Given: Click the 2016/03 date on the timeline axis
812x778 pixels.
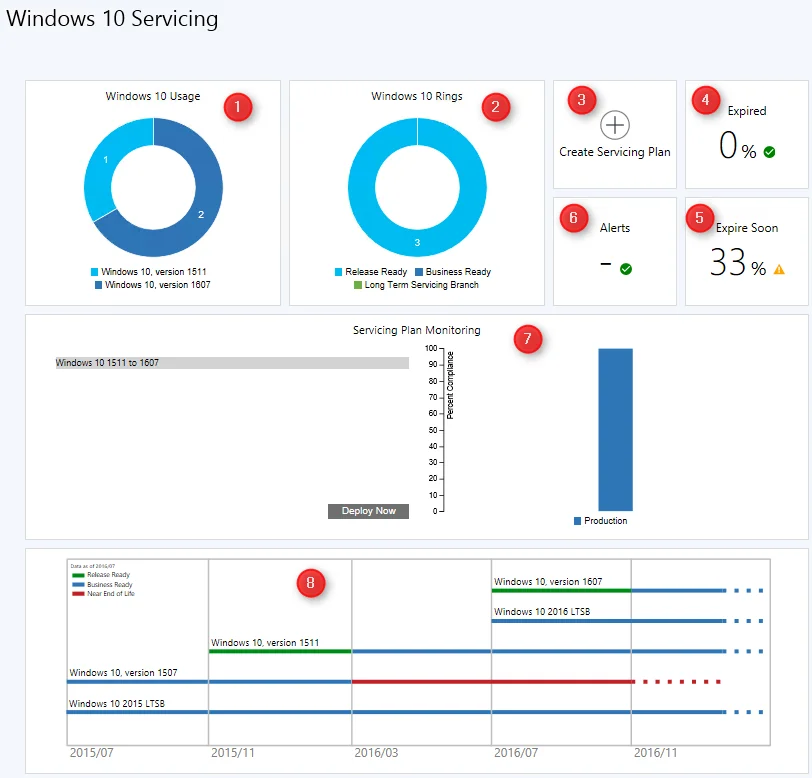Looking at the screenshot, I should (376, 753).
